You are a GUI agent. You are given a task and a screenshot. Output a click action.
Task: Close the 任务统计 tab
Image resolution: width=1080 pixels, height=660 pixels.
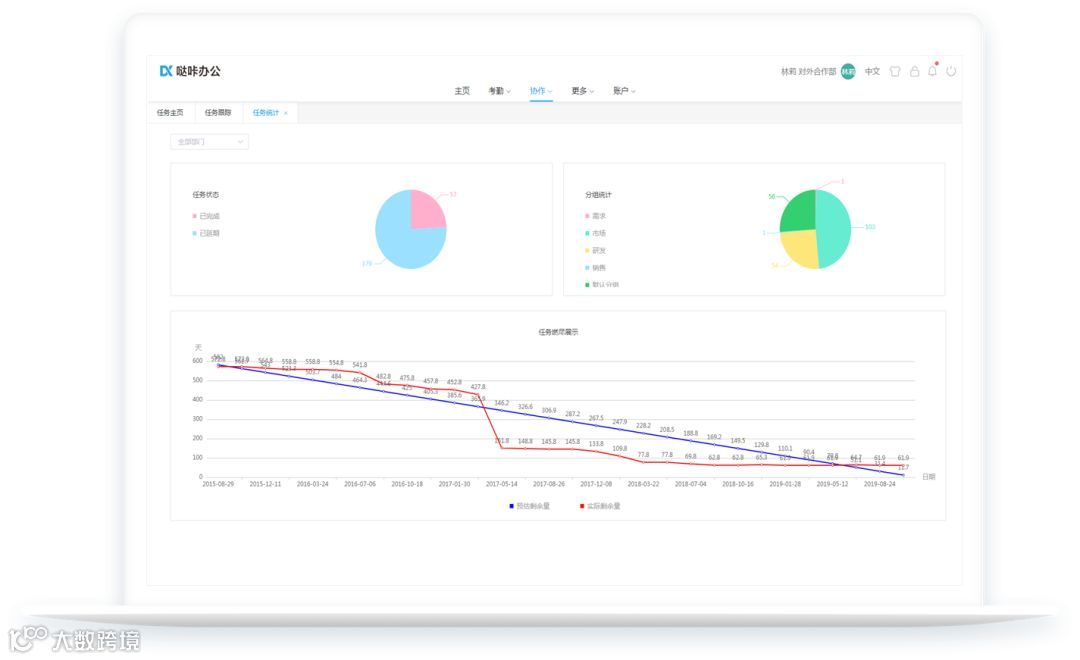click(x=286, y=113)
